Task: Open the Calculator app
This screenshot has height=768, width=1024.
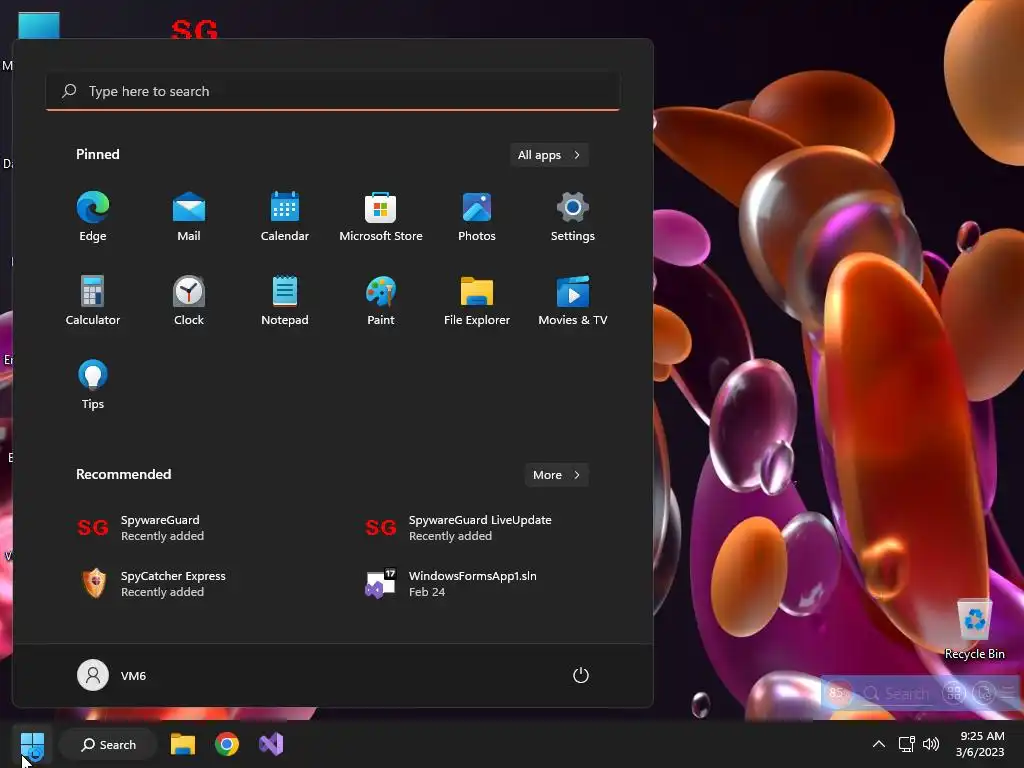Action: click(x=93, y=300)
